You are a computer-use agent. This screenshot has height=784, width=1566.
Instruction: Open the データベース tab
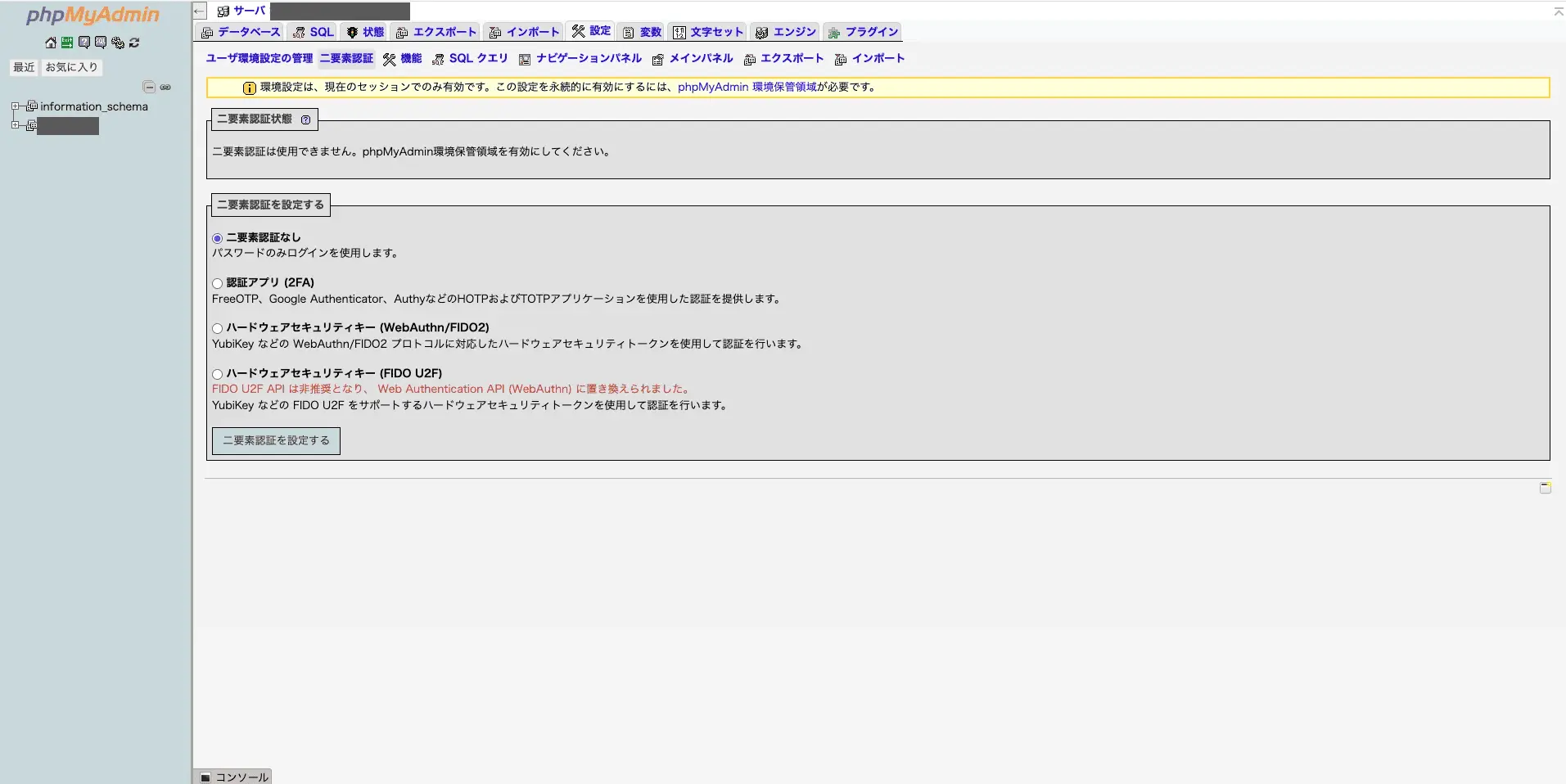click(240, 32)
